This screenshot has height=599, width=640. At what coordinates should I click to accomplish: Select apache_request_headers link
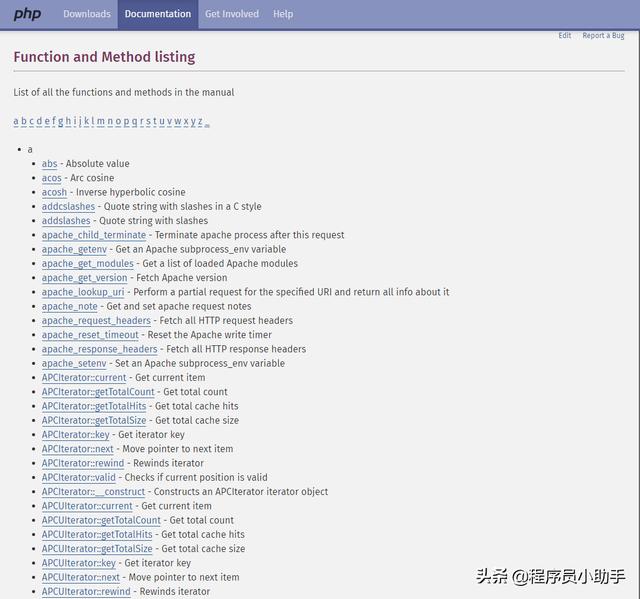pyautogui.click(x=96, y=321)
